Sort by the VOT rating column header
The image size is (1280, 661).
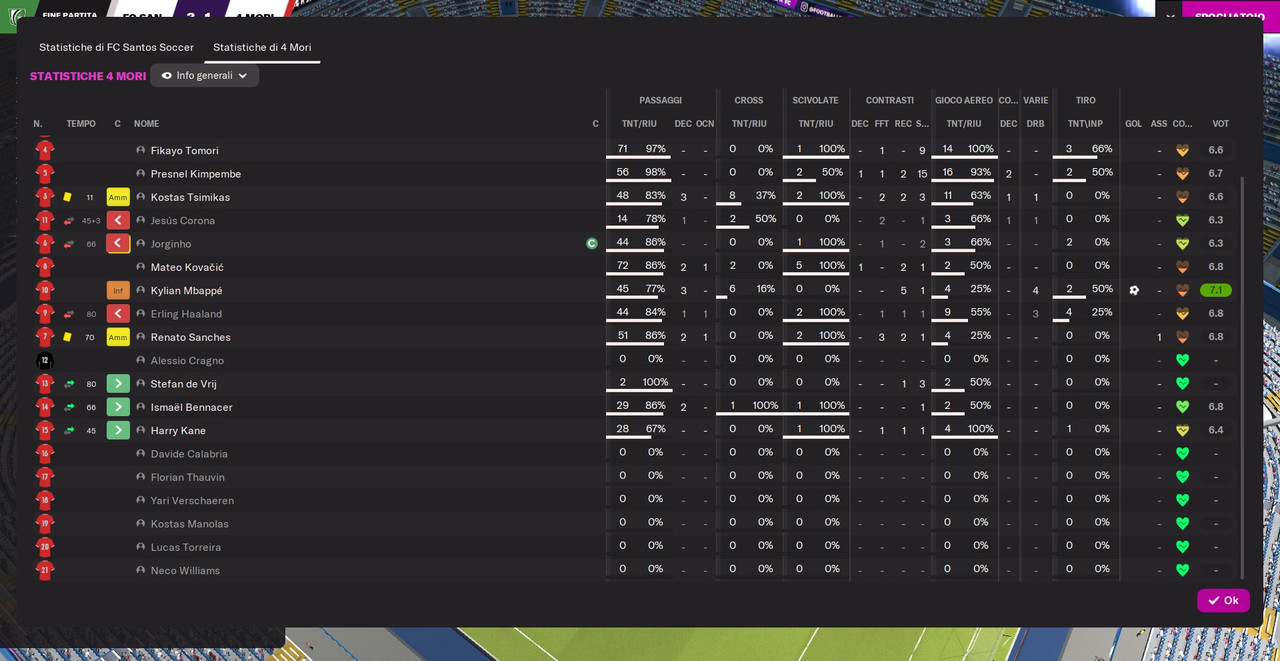1220,124
